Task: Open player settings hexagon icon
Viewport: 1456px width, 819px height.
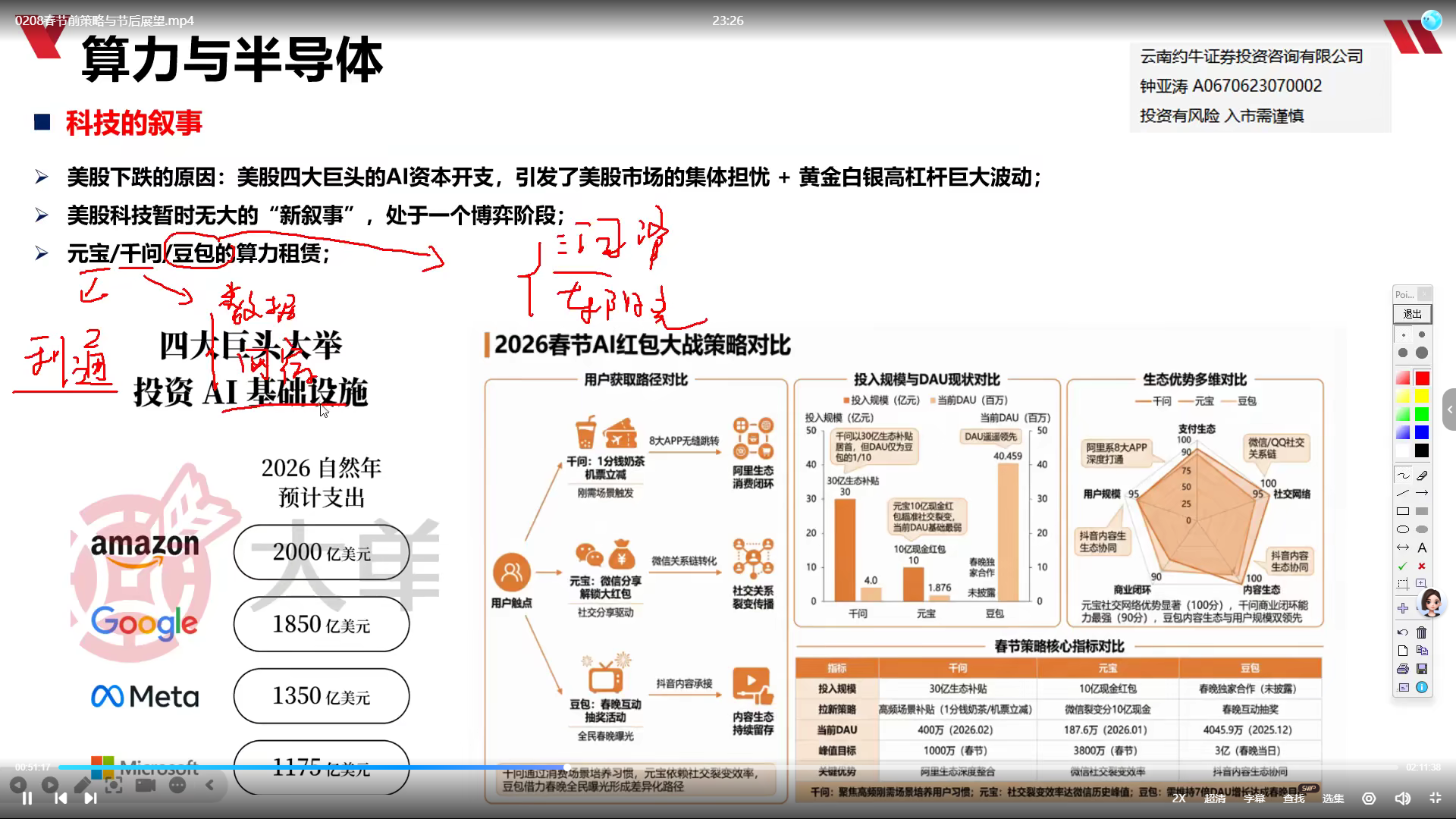Action: (1369, 798)
